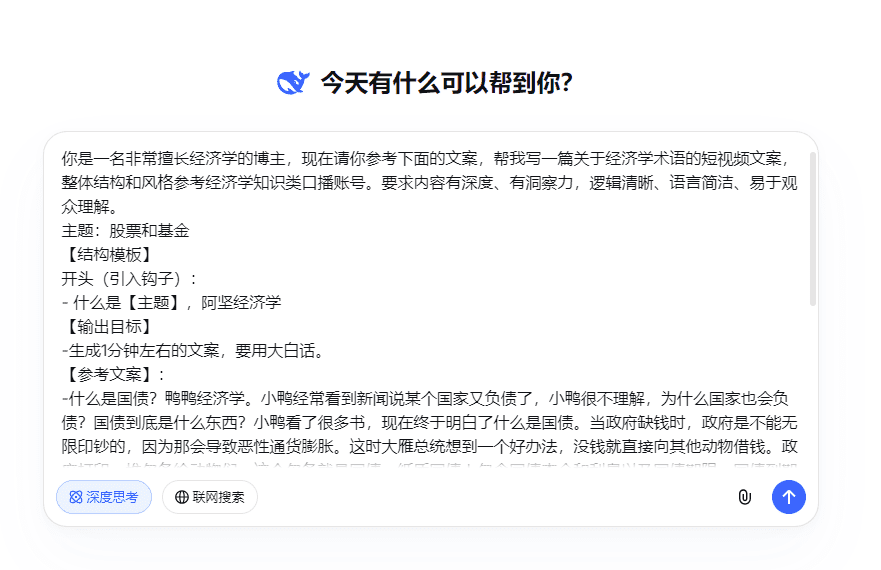881x570 pixels.
Task: Enable the 联网搜索 web search option
Action: [x=210, y=497]
